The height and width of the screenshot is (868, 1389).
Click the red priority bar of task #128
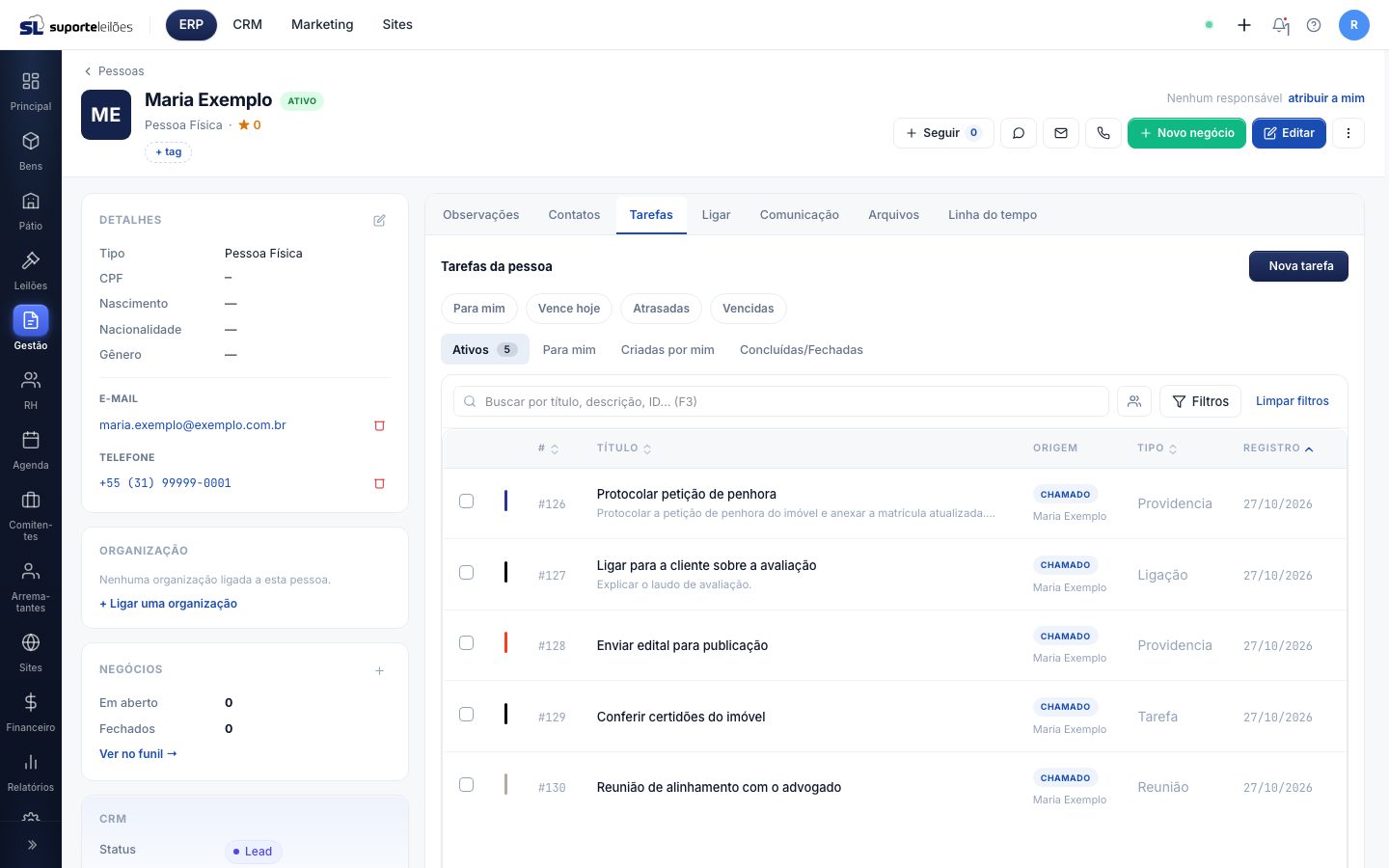(x=505, y=643)
